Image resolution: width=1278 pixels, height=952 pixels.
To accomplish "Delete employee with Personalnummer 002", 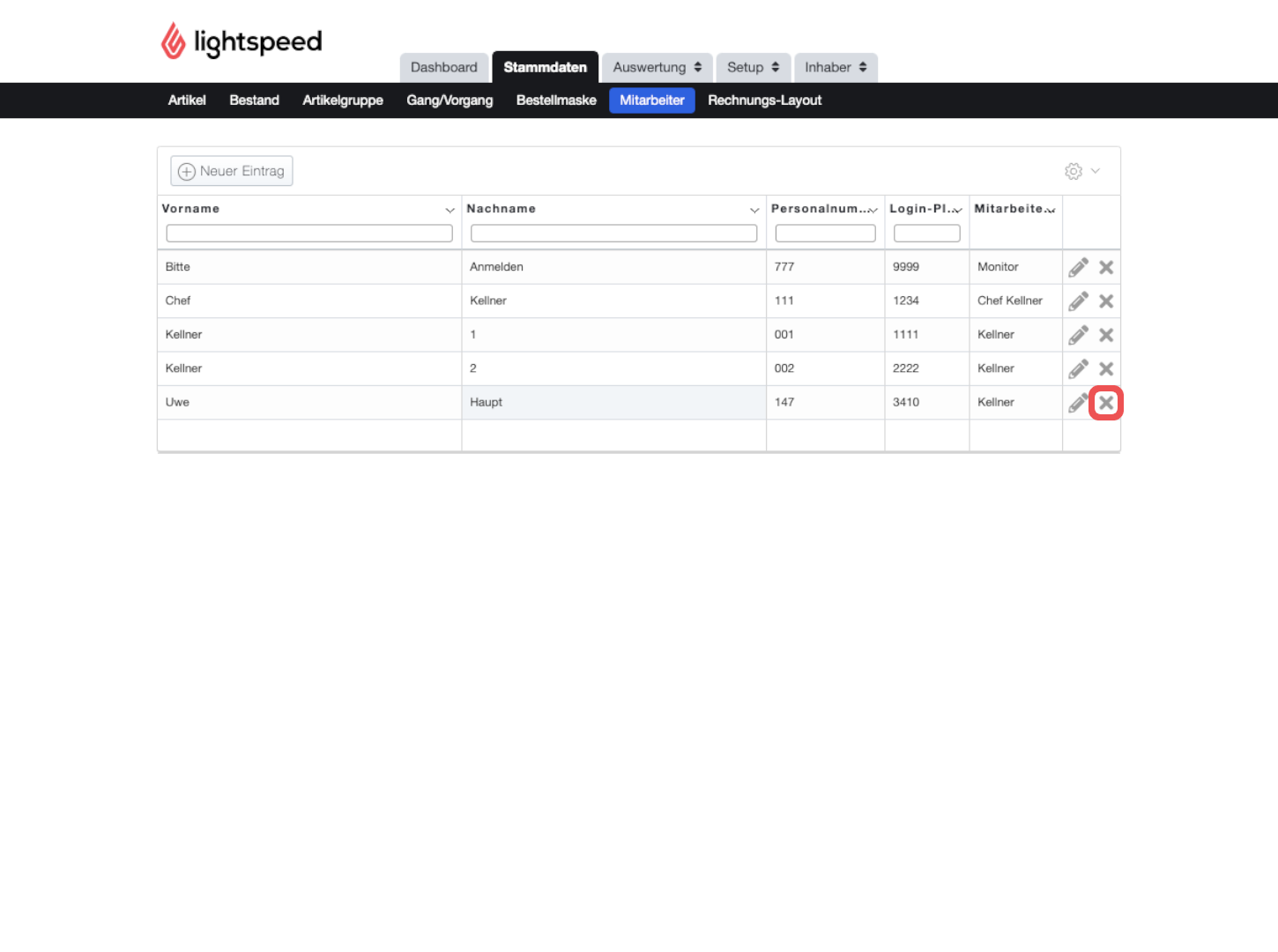I will [1106, 368].
